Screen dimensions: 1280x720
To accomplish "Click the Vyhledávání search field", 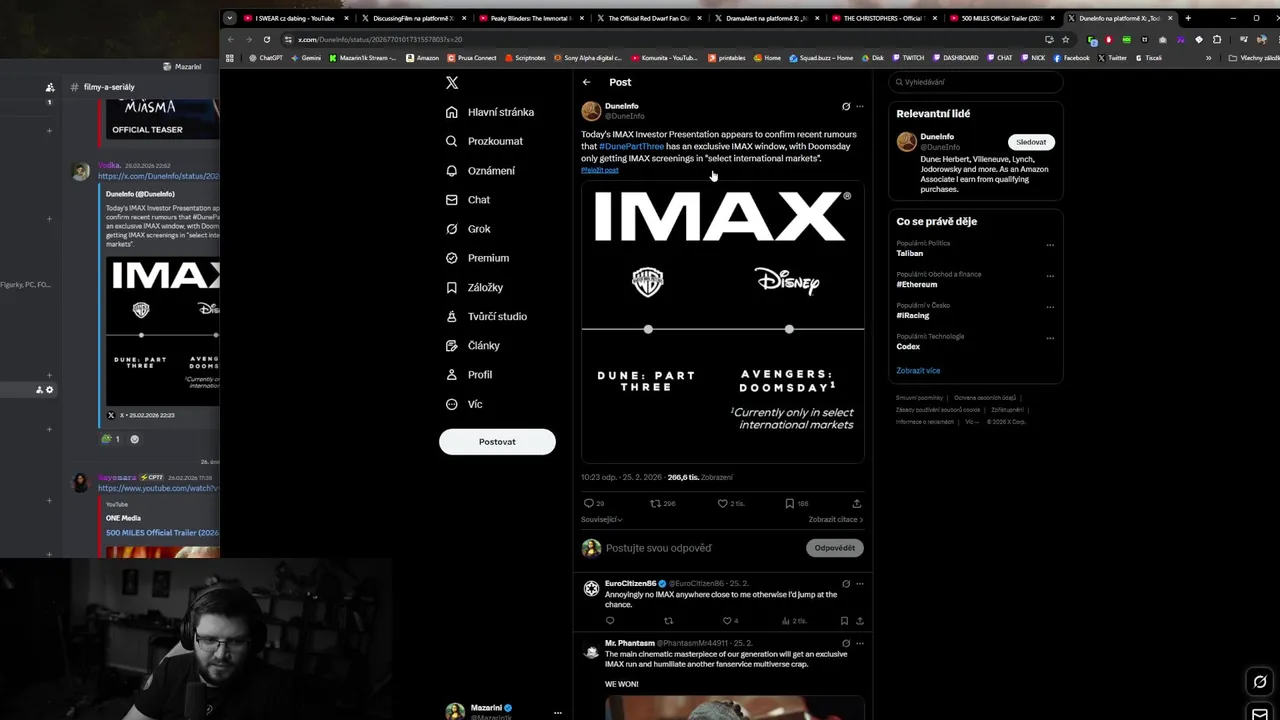I will (x=975, y=82).
